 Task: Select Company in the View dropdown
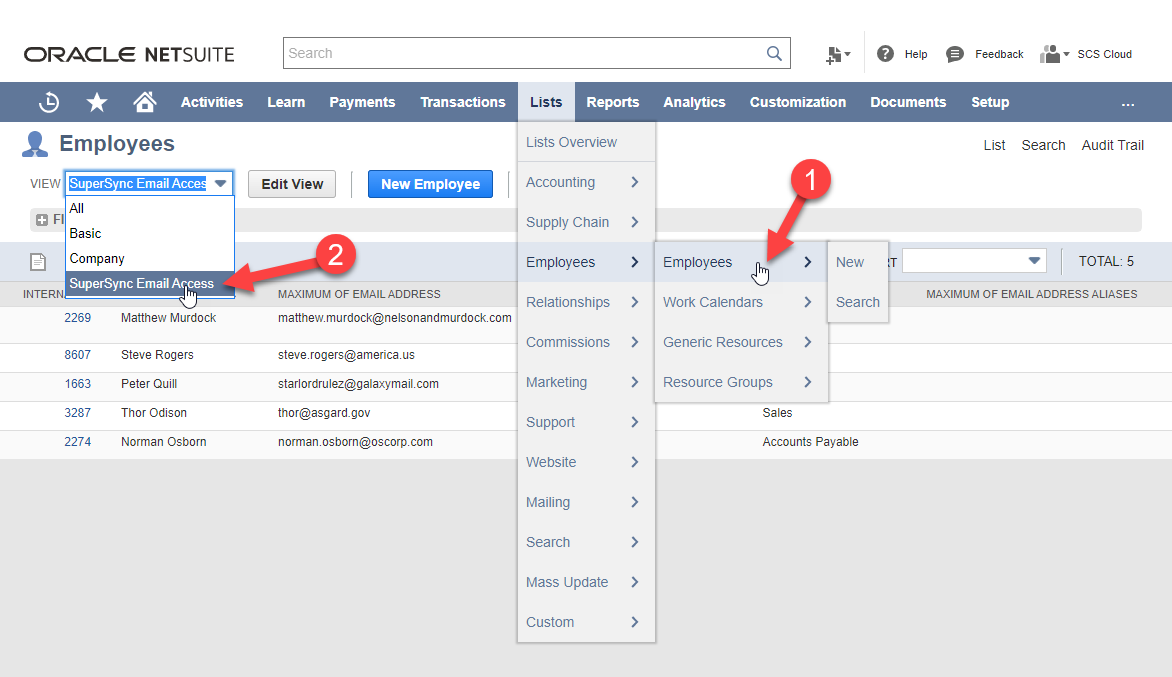coord(150,259)
